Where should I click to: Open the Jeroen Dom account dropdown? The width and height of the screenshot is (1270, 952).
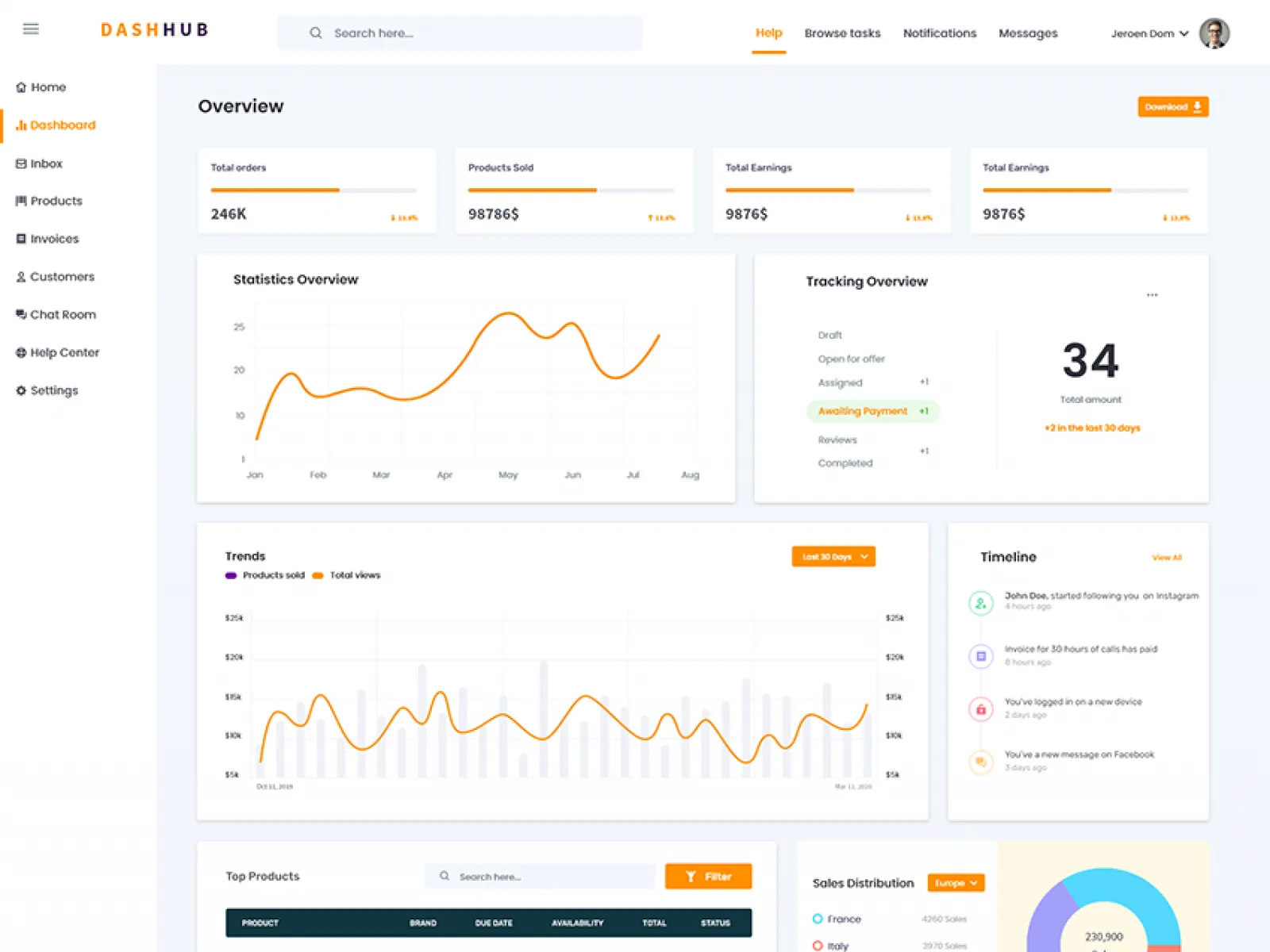coord(1149,33)
